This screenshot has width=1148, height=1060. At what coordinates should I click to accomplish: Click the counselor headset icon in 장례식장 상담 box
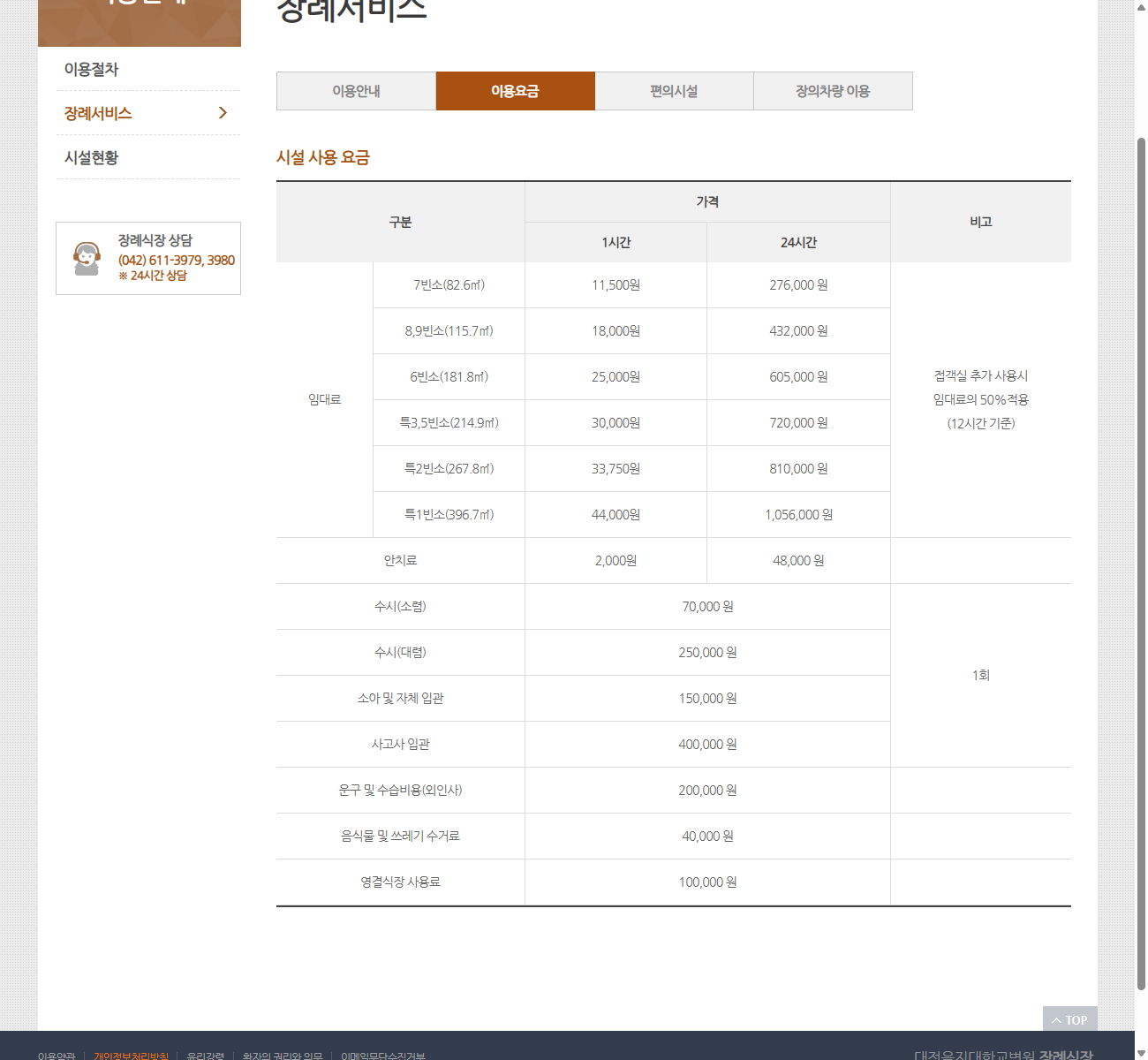87,259
